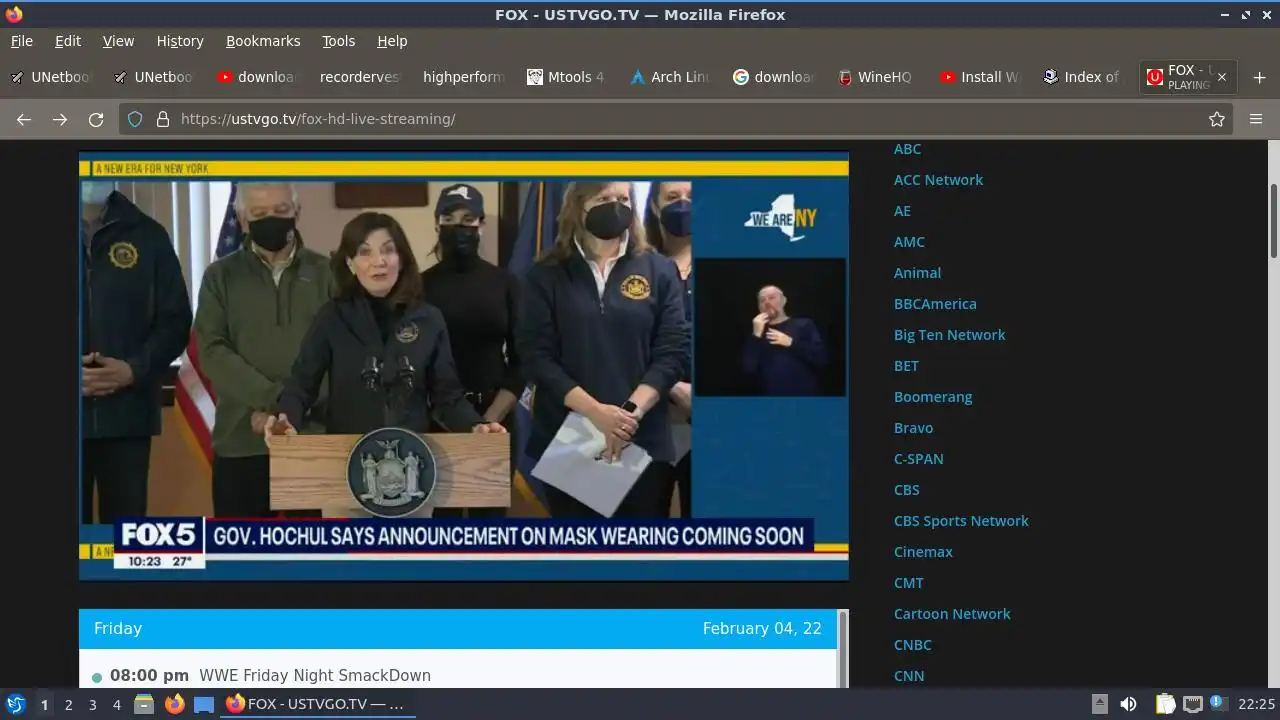Close the FOX playing tab
Image resolution: width=1280 pixels, height=720 pixels.
[x=1221, y=77]
